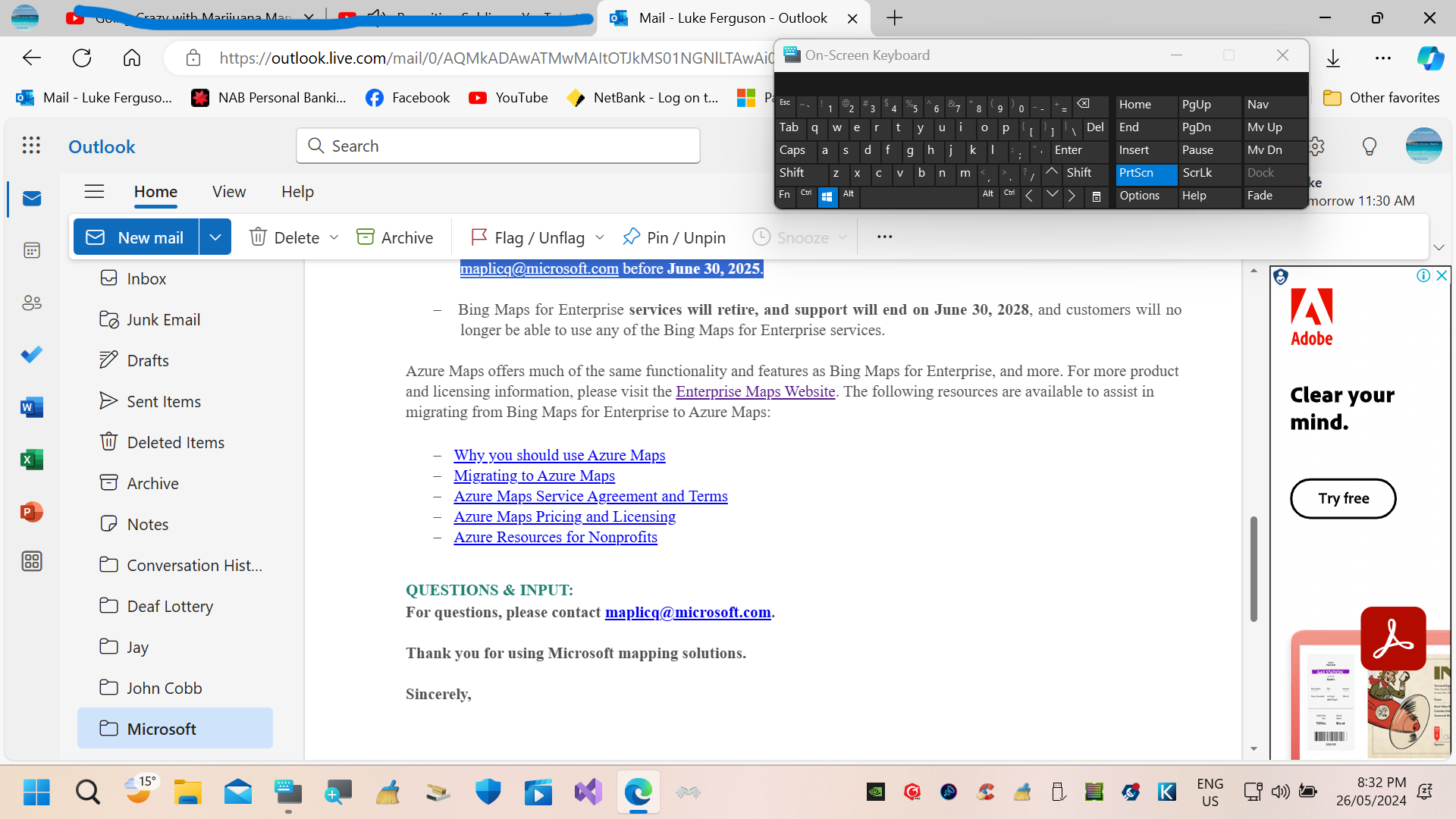1456x819 pixels.
Task: Open File Explorer from the taskbar
Action: pos(187,792)
